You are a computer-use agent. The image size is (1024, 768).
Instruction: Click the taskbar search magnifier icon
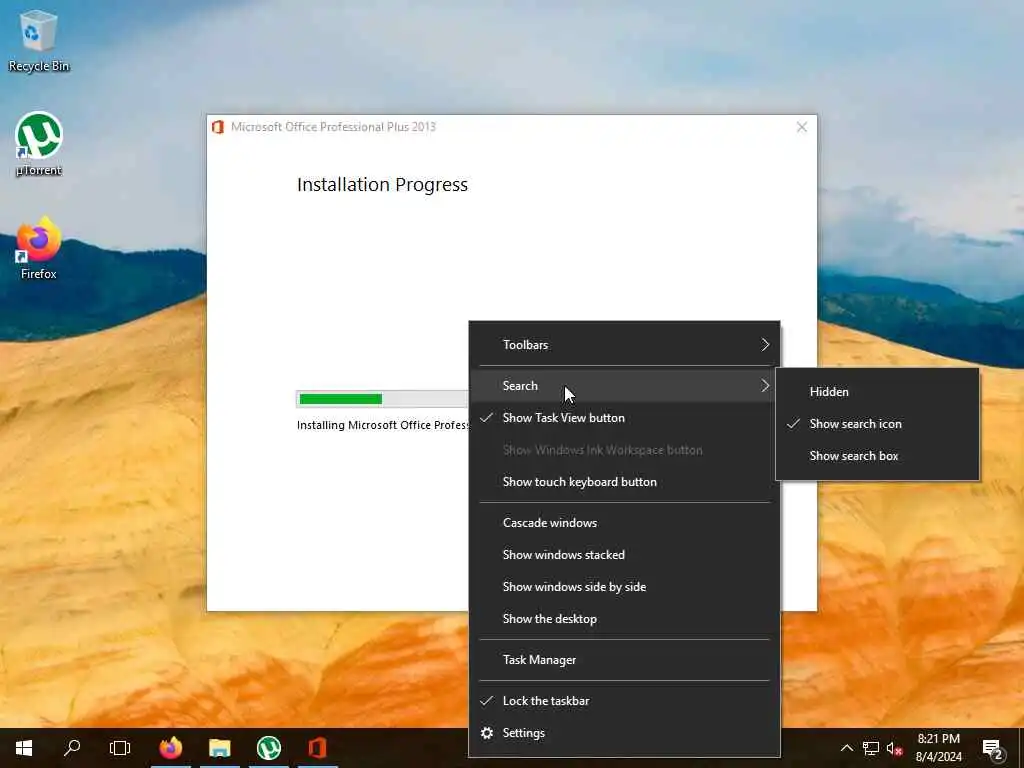point(72,748)
